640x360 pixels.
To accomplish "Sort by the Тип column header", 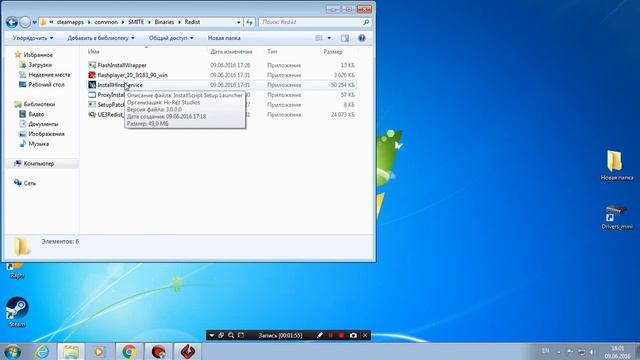I will [272, 52].
